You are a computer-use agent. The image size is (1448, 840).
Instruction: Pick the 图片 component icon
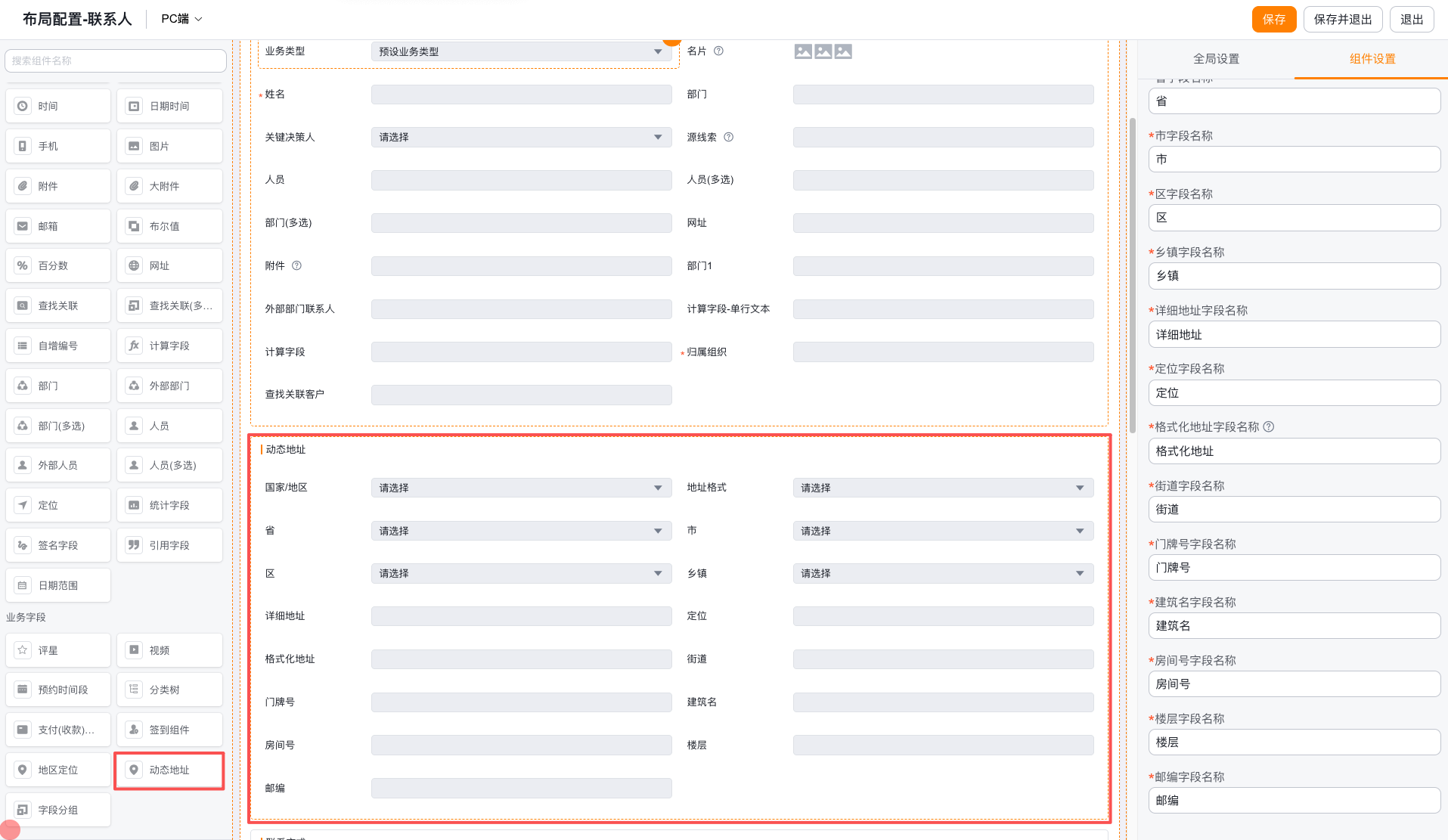[134, 146]
